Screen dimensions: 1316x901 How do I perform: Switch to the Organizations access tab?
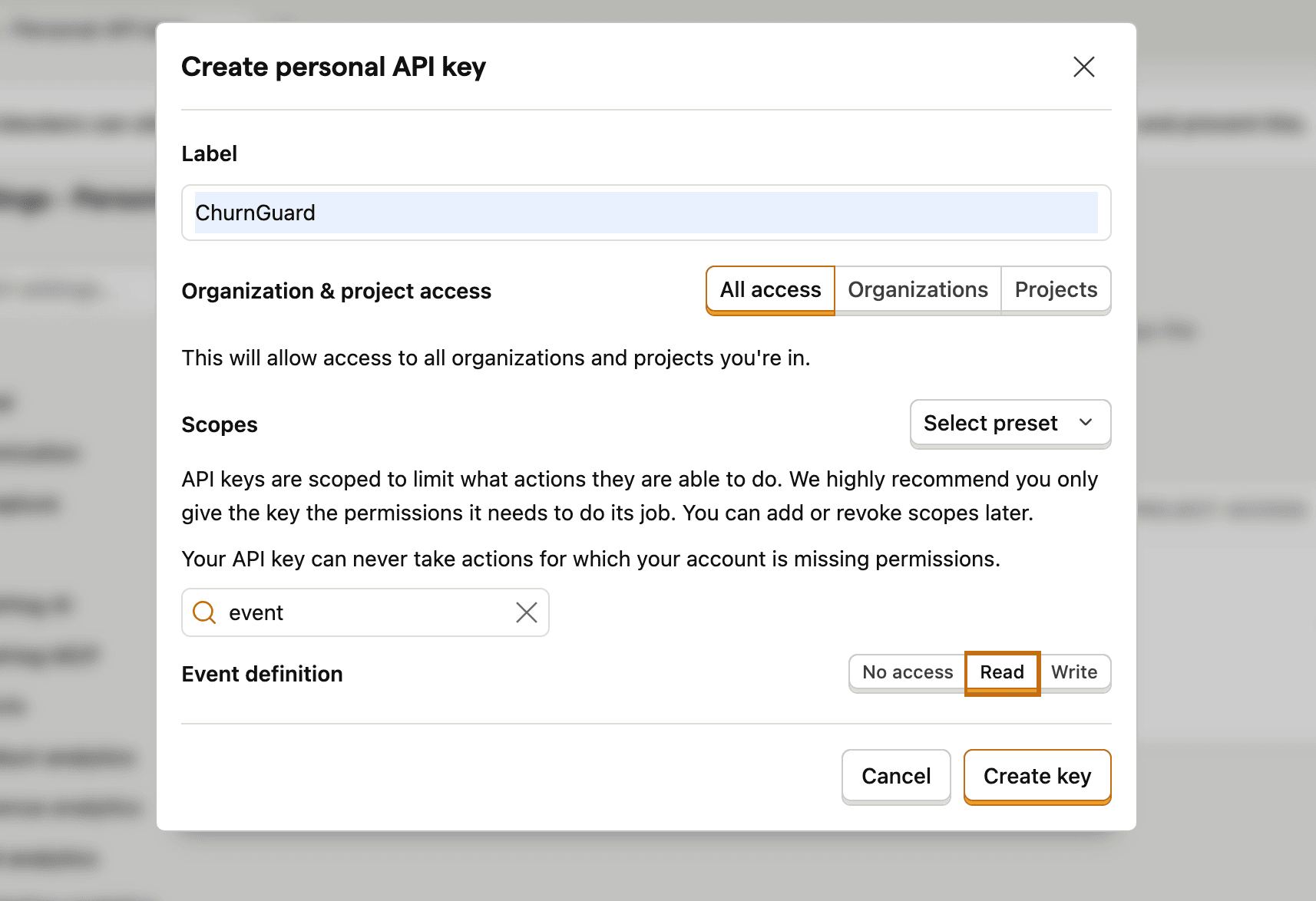(x=918, y=290)
